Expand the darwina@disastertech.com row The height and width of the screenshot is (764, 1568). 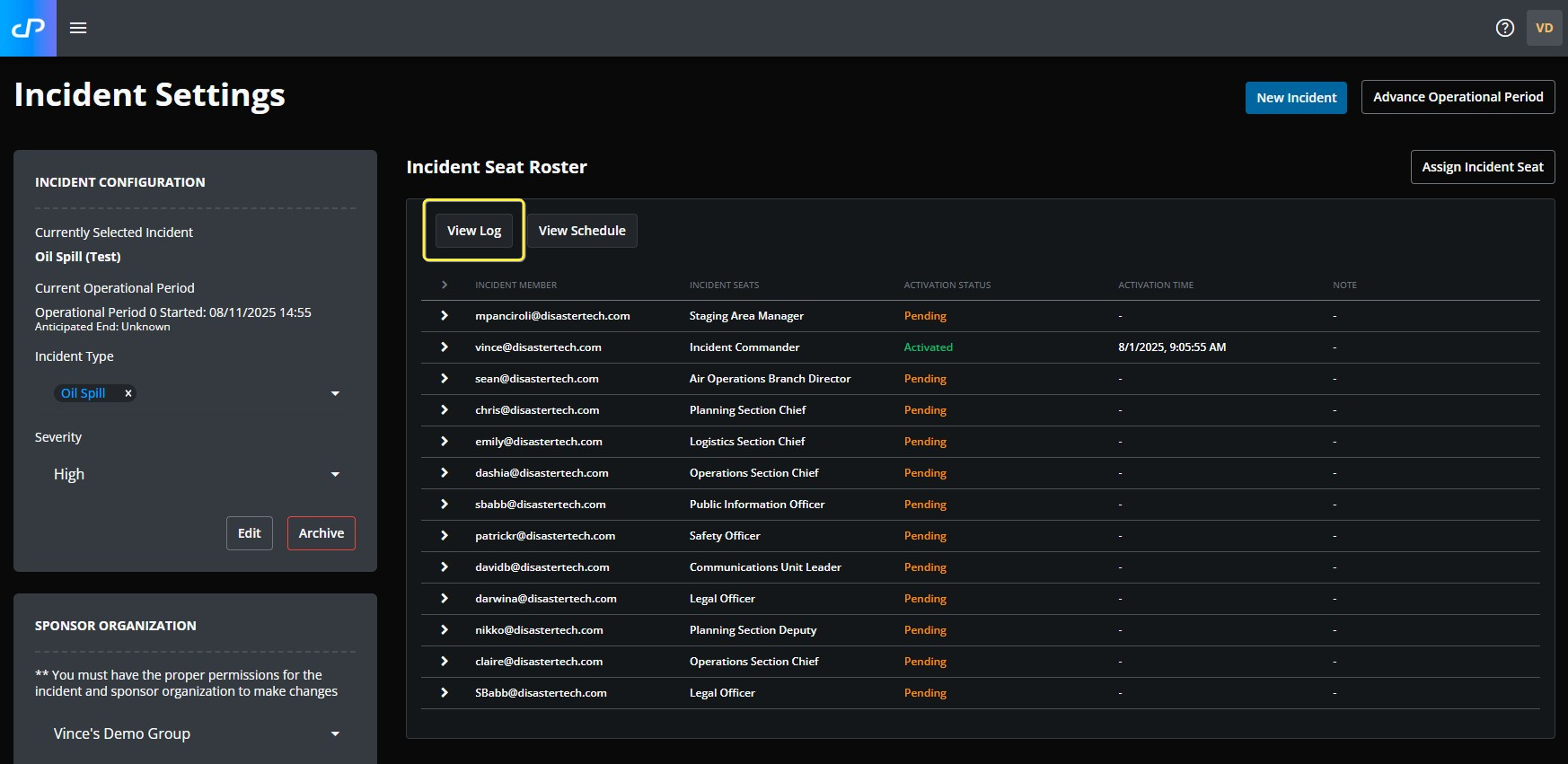(x=444, y=599)
